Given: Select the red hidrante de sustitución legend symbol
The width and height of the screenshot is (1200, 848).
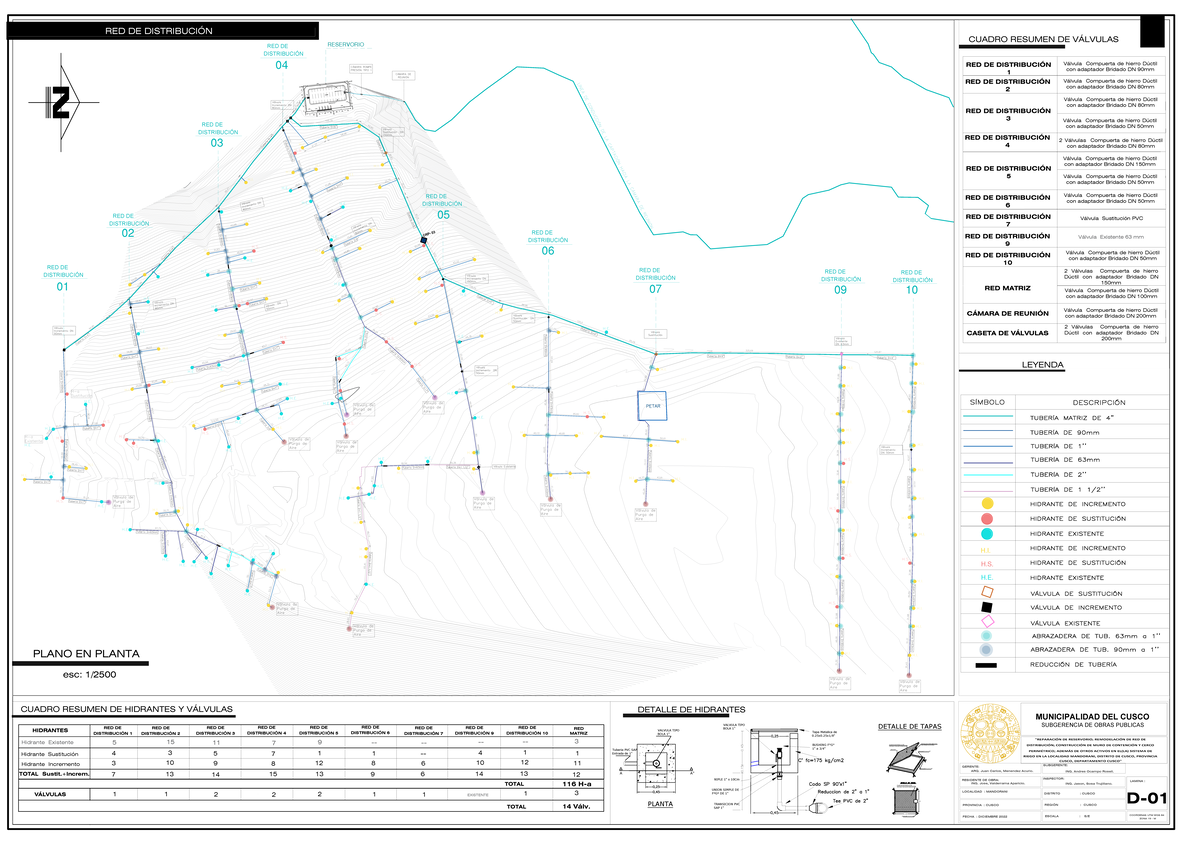Looking at the screenshot, I should tap(987, 519).
